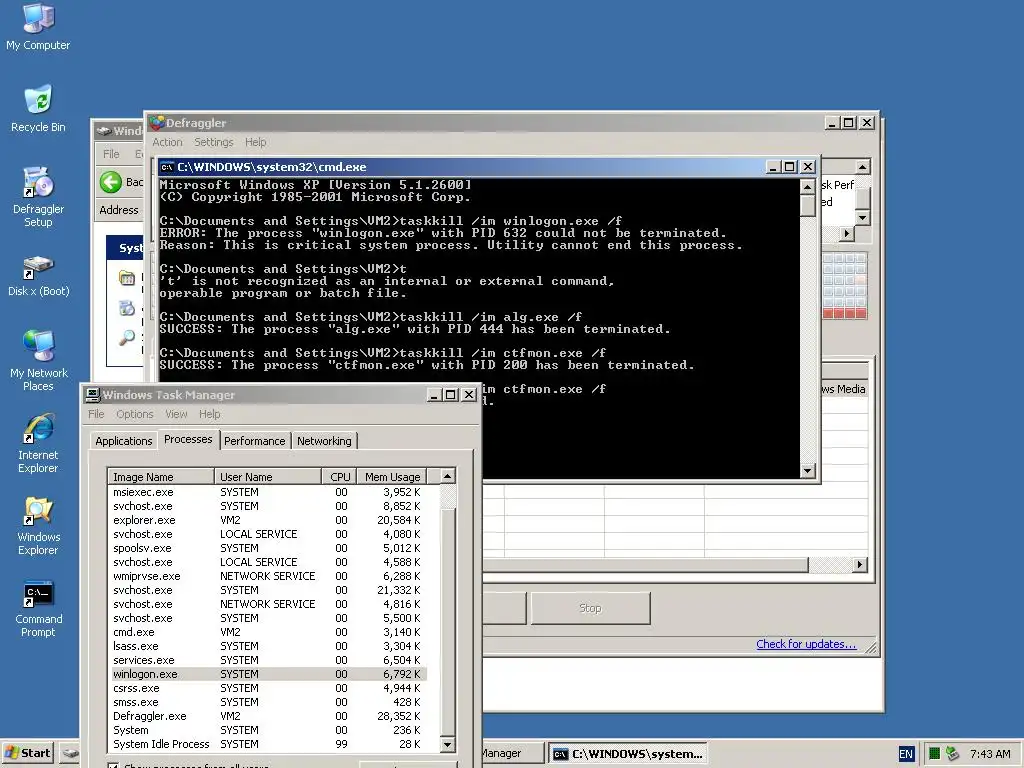Open Task Manager Options menu
The image size is (1024, 768).
pos(135,414)
